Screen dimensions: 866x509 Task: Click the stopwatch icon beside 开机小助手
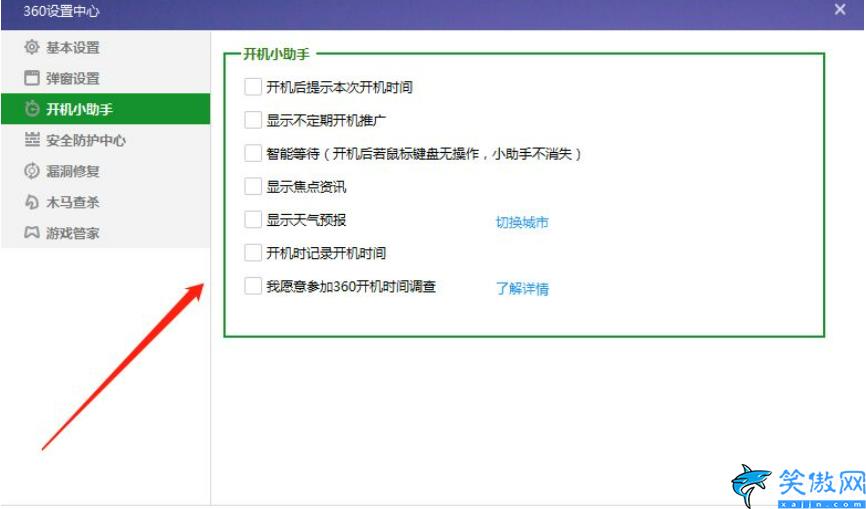32,109
